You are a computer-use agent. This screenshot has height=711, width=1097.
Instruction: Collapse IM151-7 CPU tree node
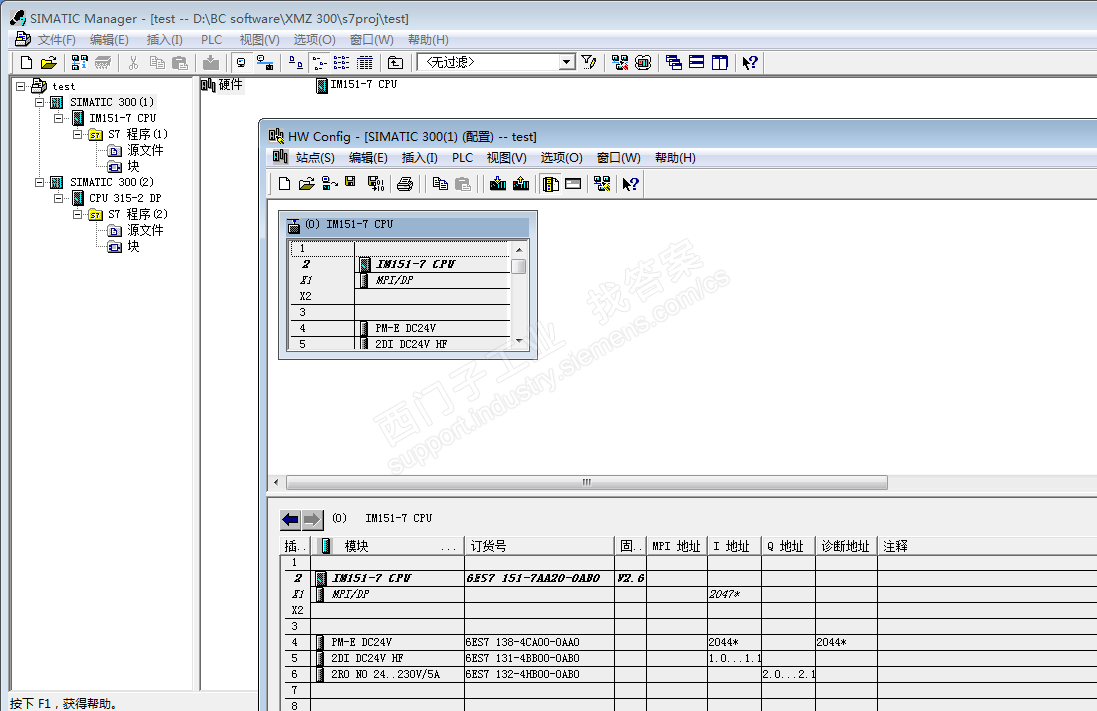(59, 118)
